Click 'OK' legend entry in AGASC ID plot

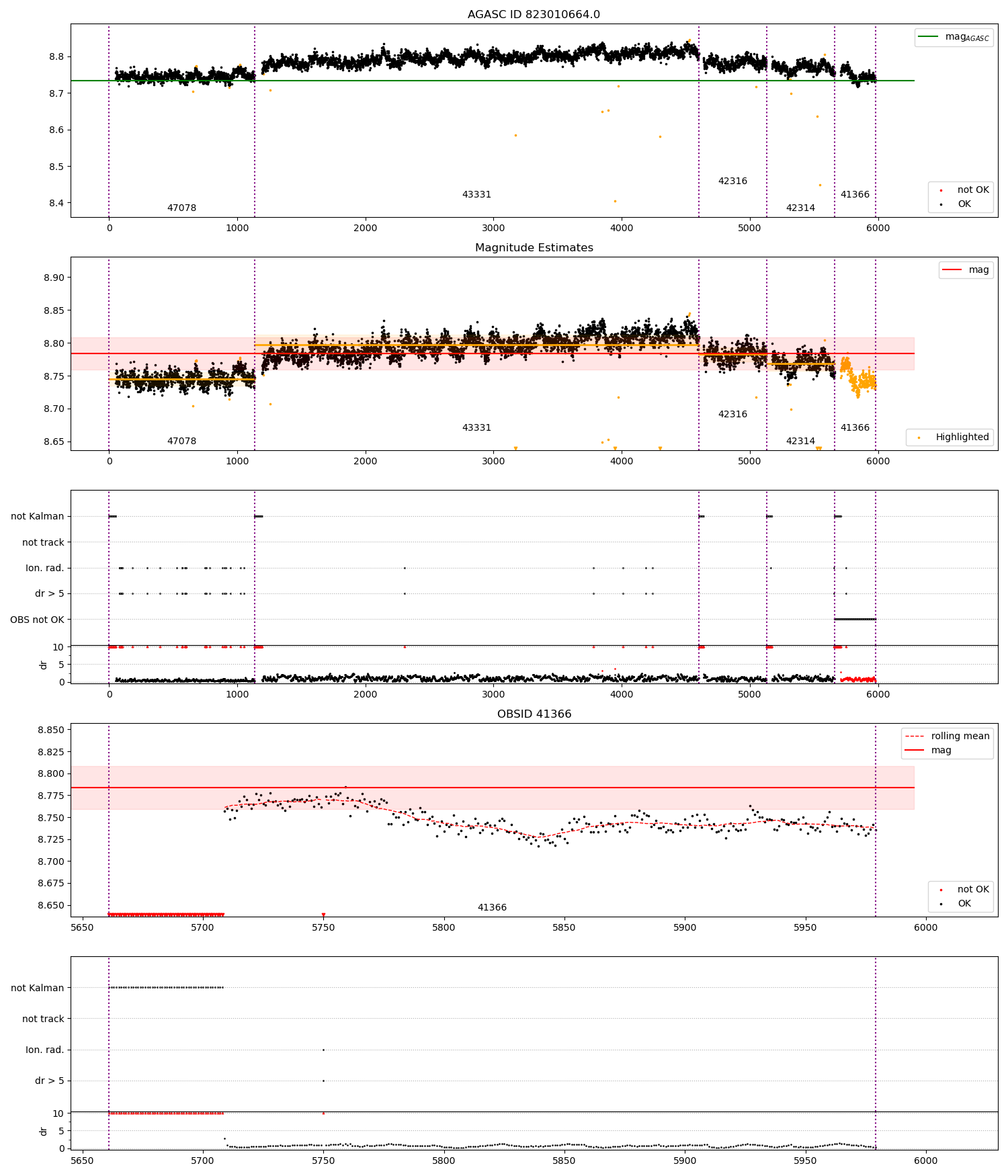click(x=964, y=204)
